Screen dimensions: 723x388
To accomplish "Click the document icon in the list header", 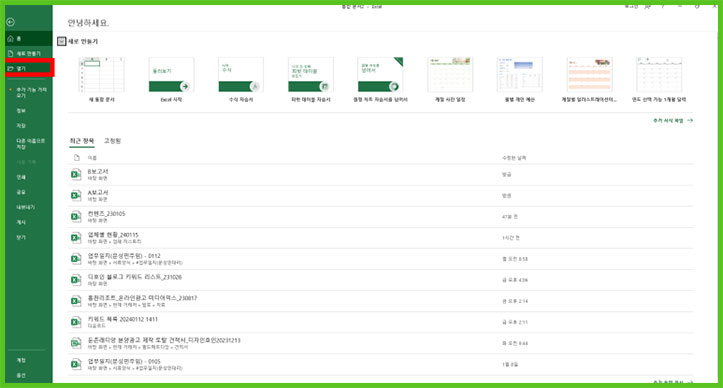I will point(77,158).
